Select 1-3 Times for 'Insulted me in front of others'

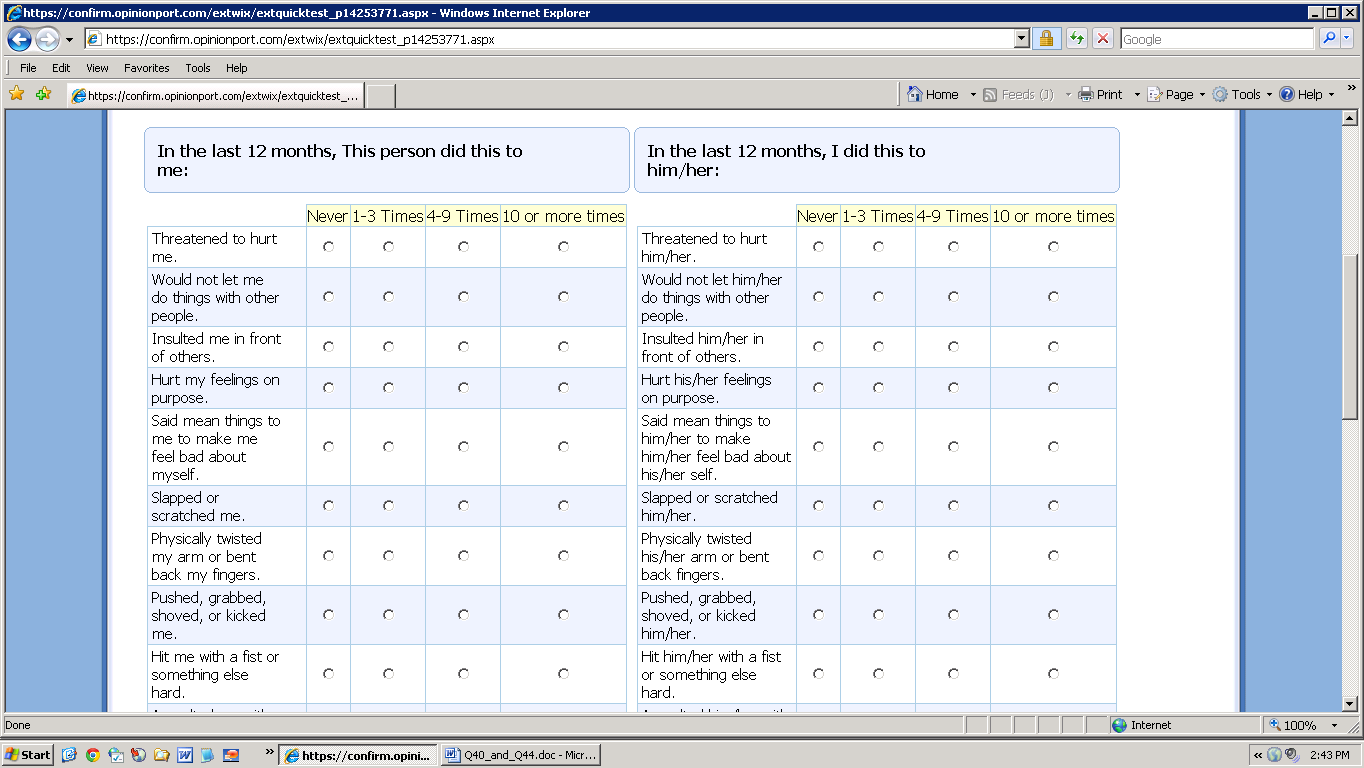coord(388,347)
